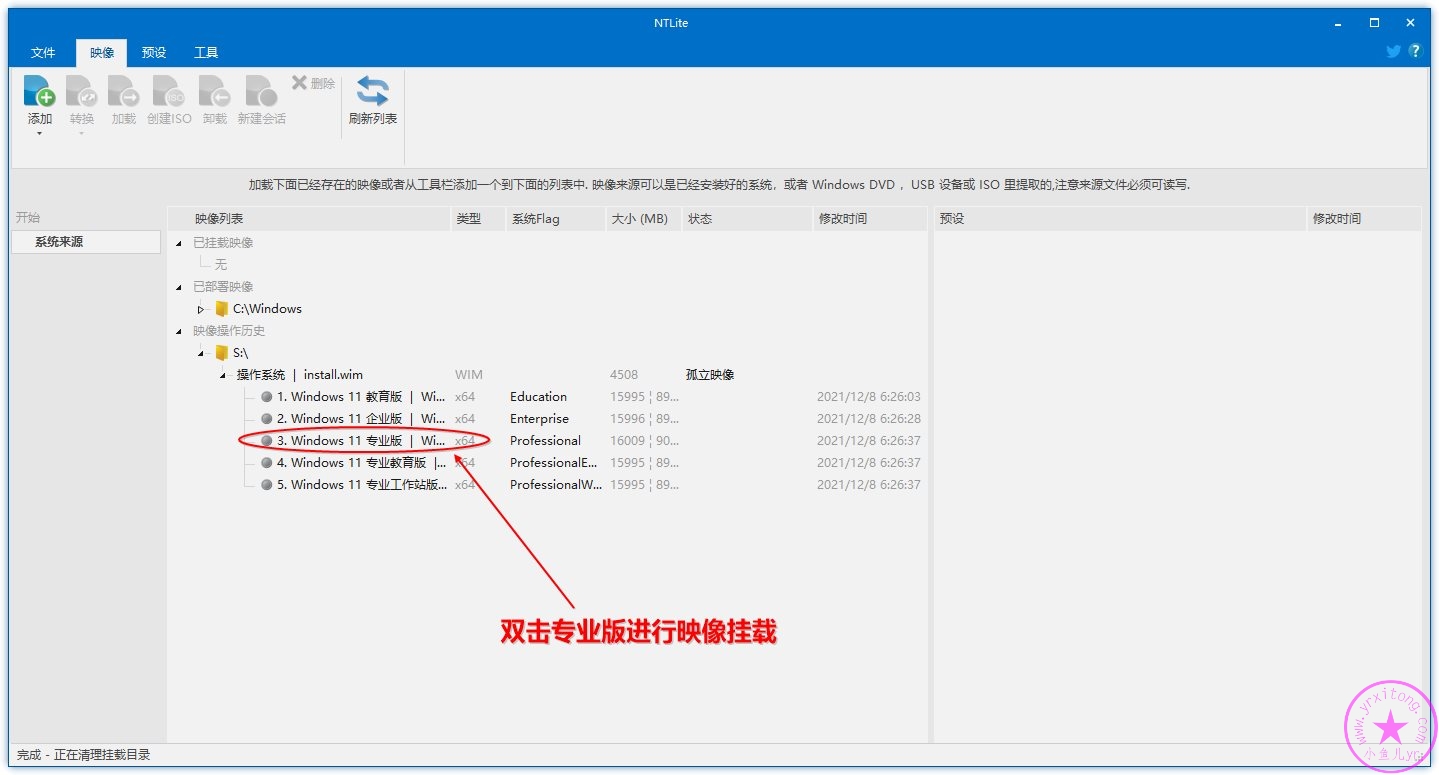Open the Twitter bird icon in title area

click(x=1393, y=51)
